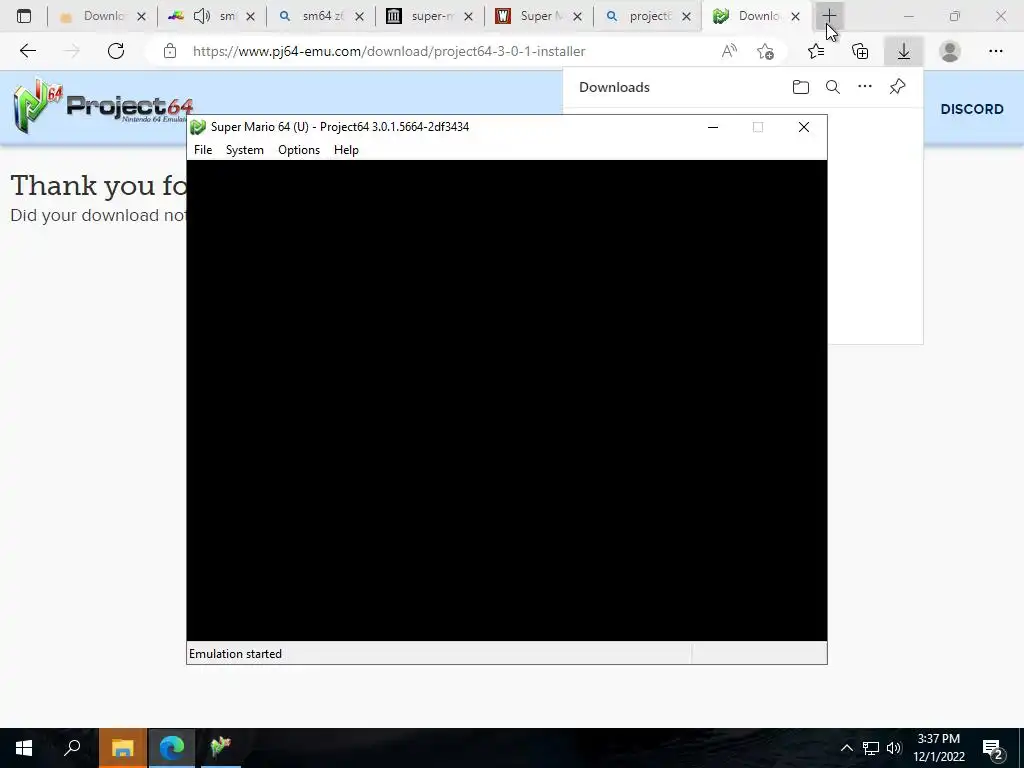Go back in Edge browser

point(27,51)
